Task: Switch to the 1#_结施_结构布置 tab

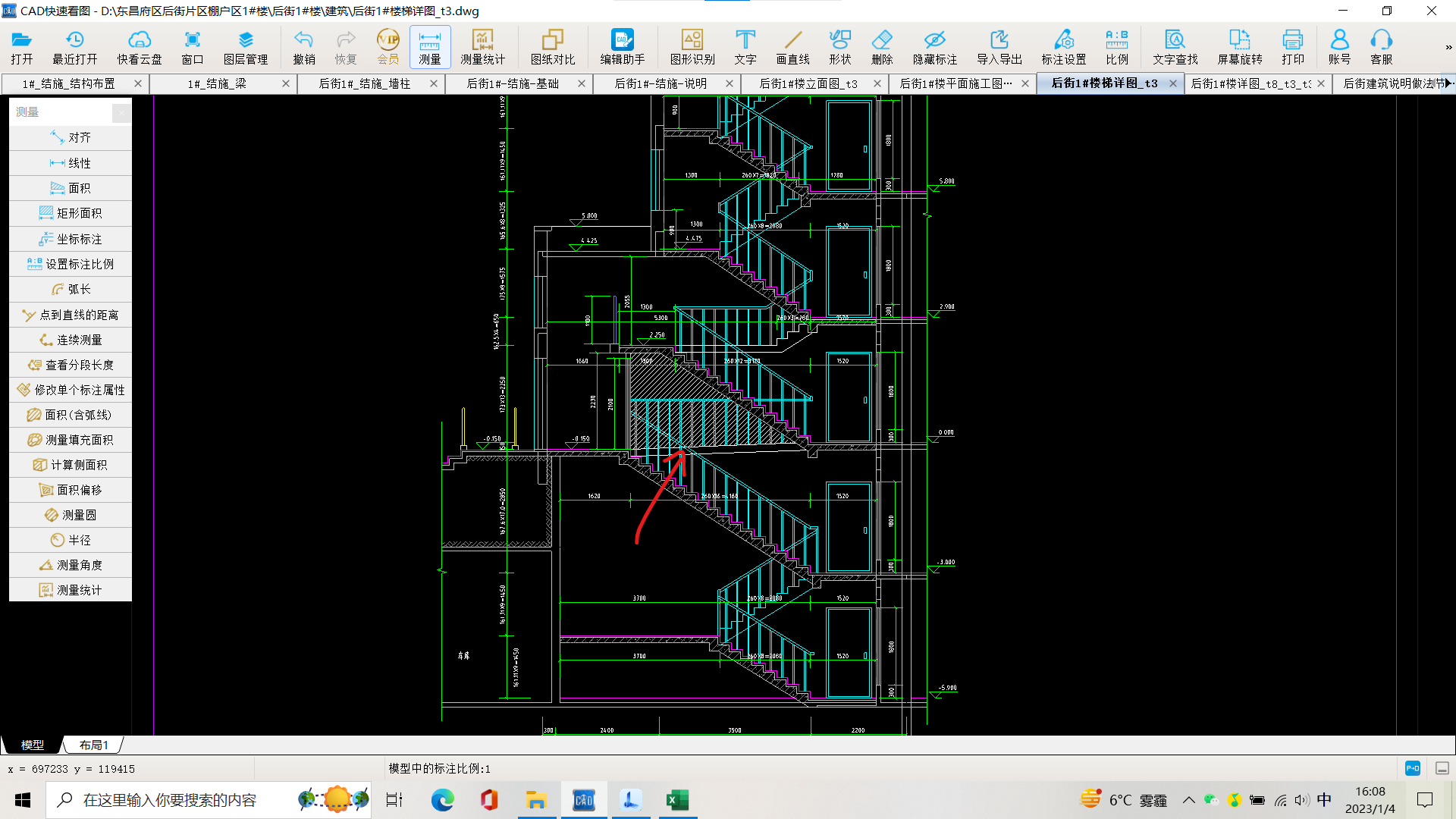Action: pos(69,83)
